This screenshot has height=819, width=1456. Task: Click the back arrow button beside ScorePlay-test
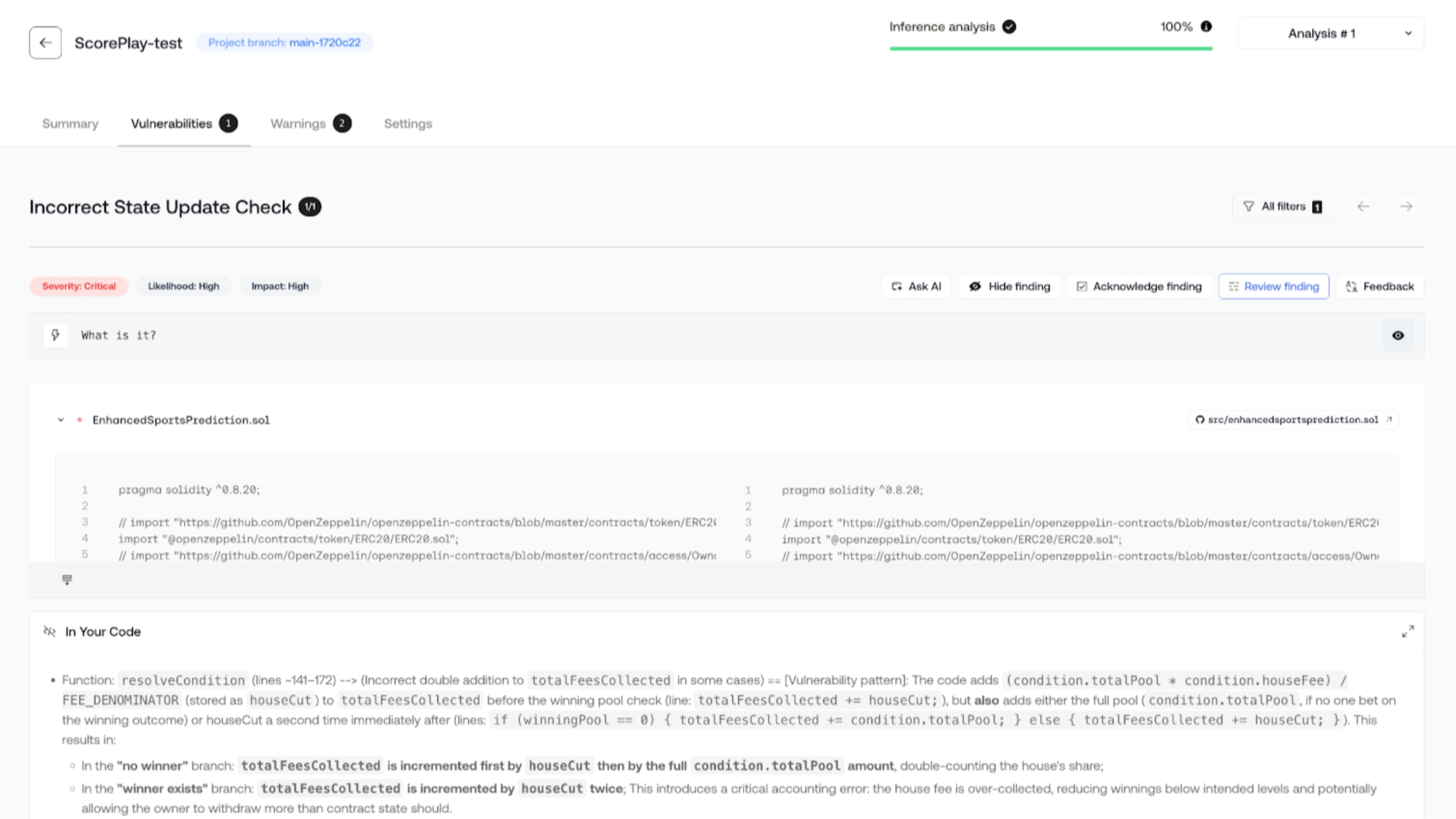45,42
